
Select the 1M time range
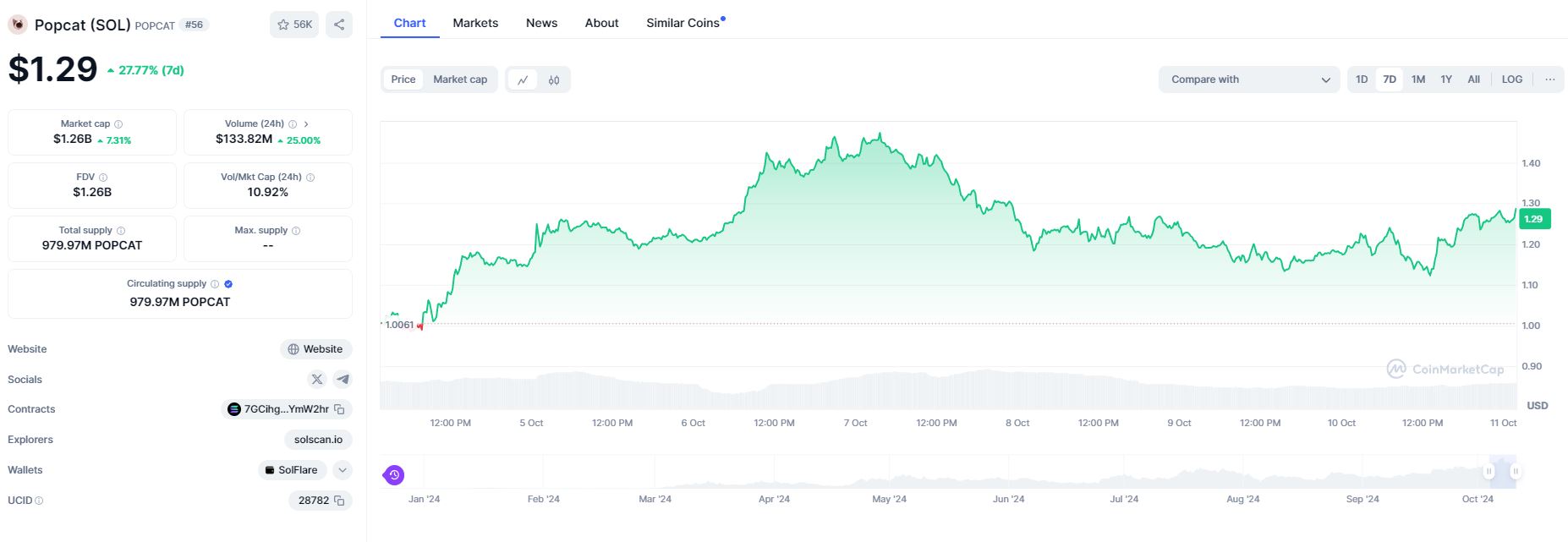pos(1418,79)
